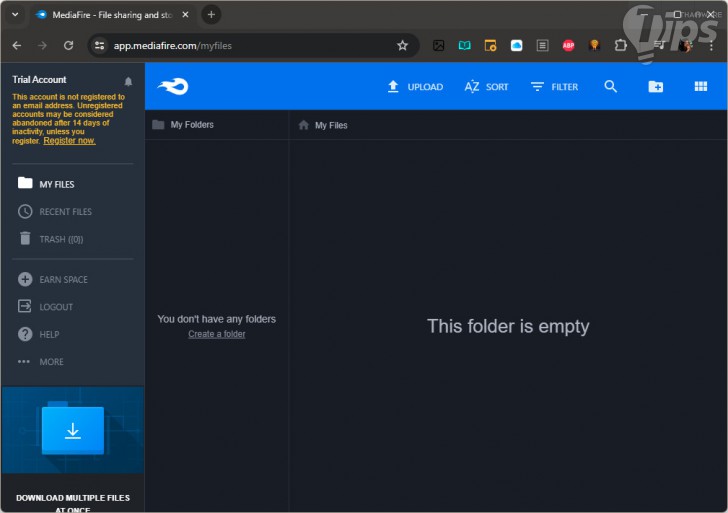Open the tab search dropdown
728x513 pixels.
click(x=15, y=14)
